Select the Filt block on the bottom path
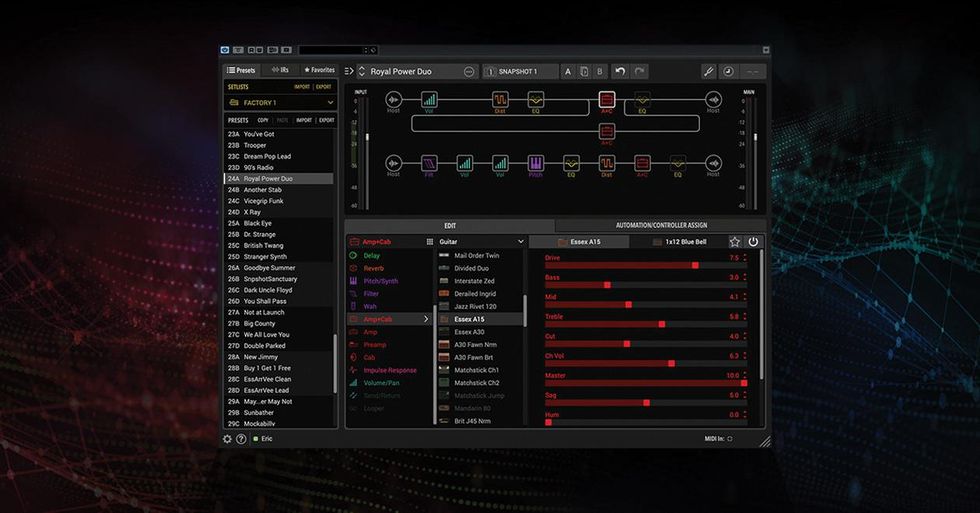 pos(429,163)
